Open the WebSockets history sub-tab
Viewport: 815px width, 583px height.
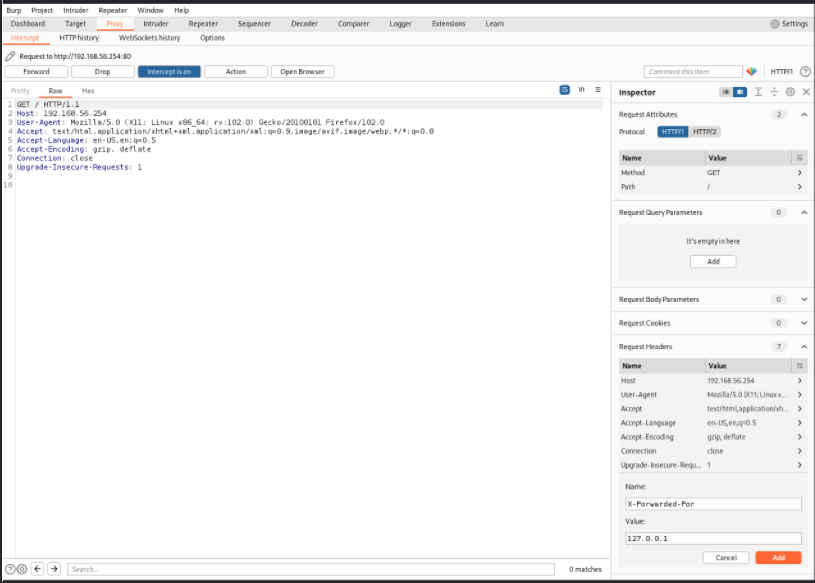click(x=150, y=38)
